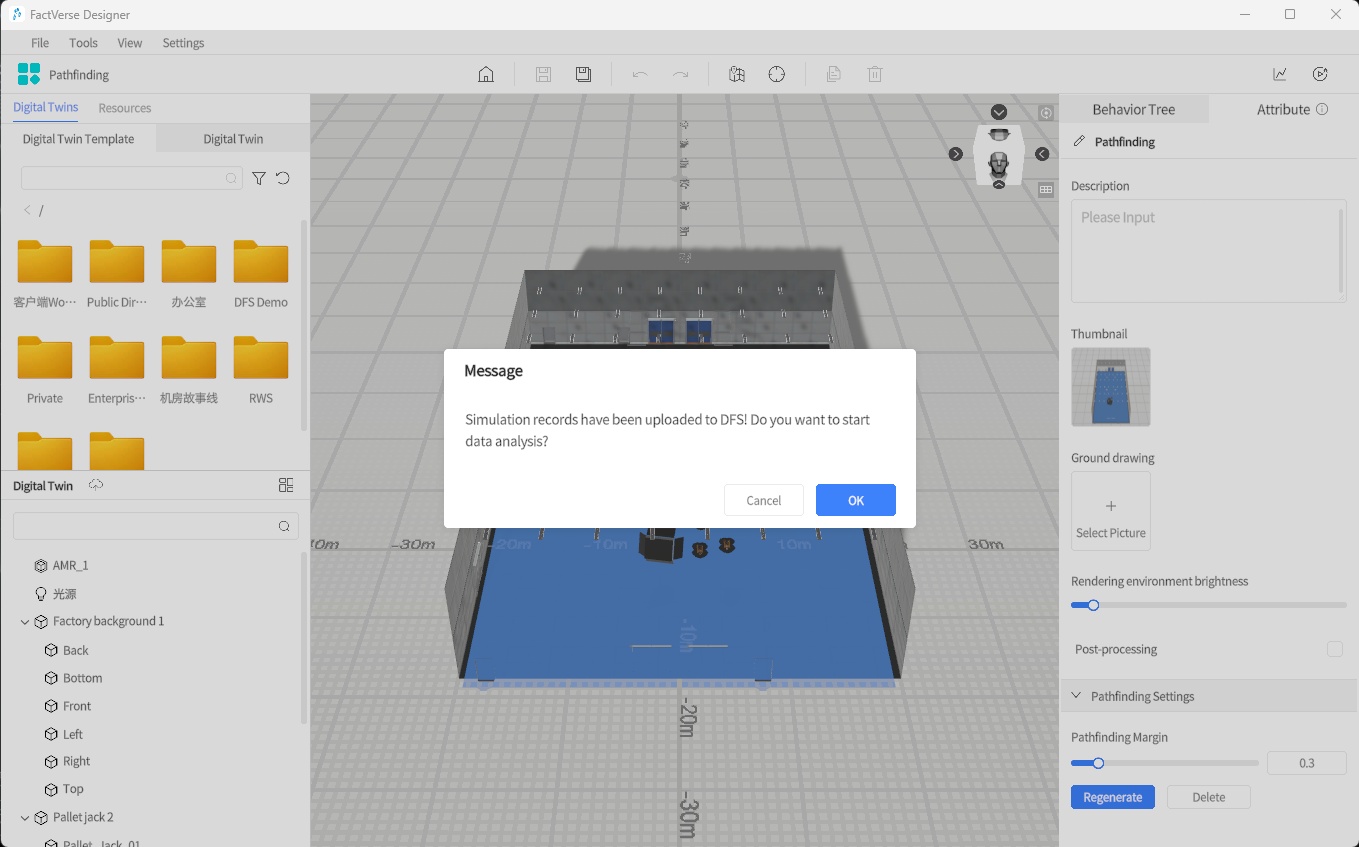Adjust the Rendering environment brightness slider

coord(1093,605)
